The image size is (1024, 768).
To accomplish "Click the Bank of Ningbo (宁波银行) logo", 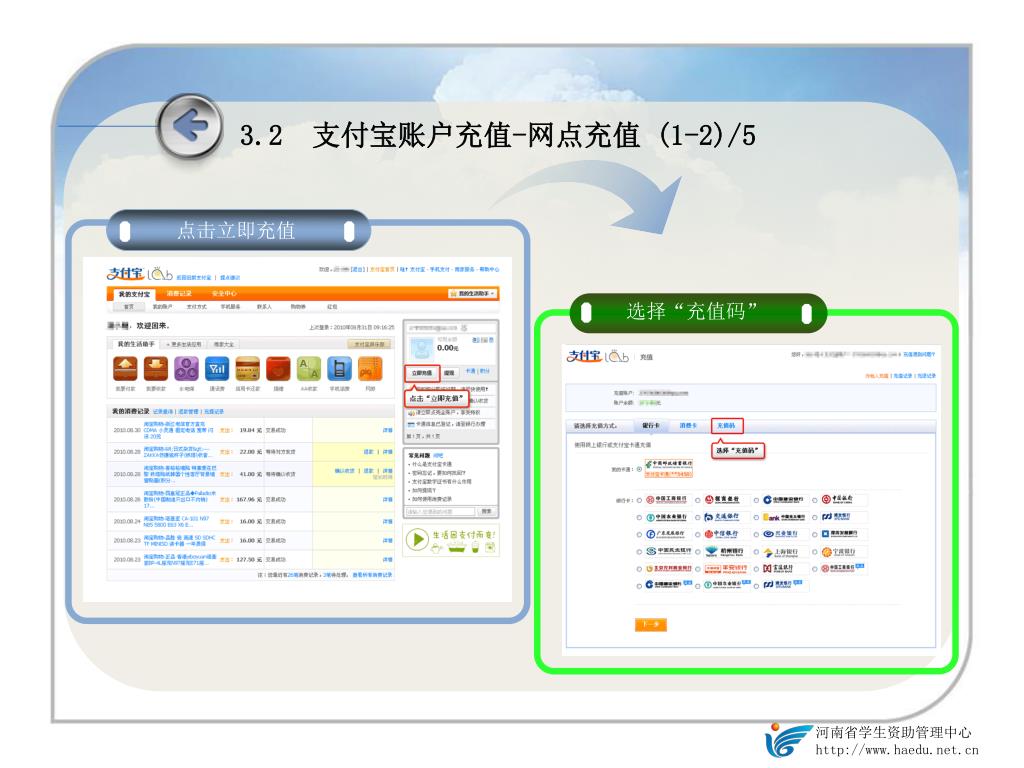I will coord(841,552).
